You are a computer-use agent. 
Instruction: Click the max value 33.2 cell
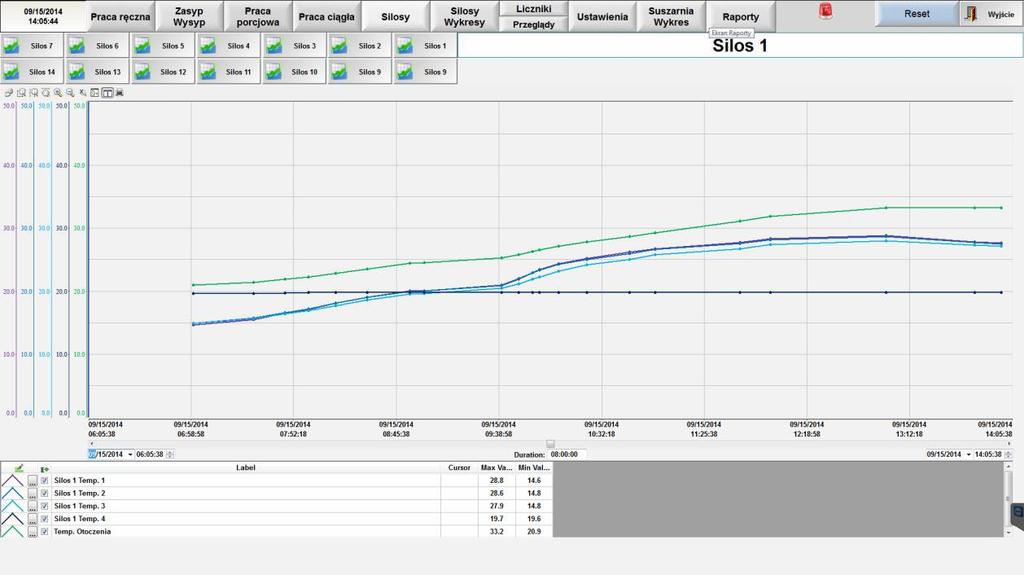(x=496, y=532)
